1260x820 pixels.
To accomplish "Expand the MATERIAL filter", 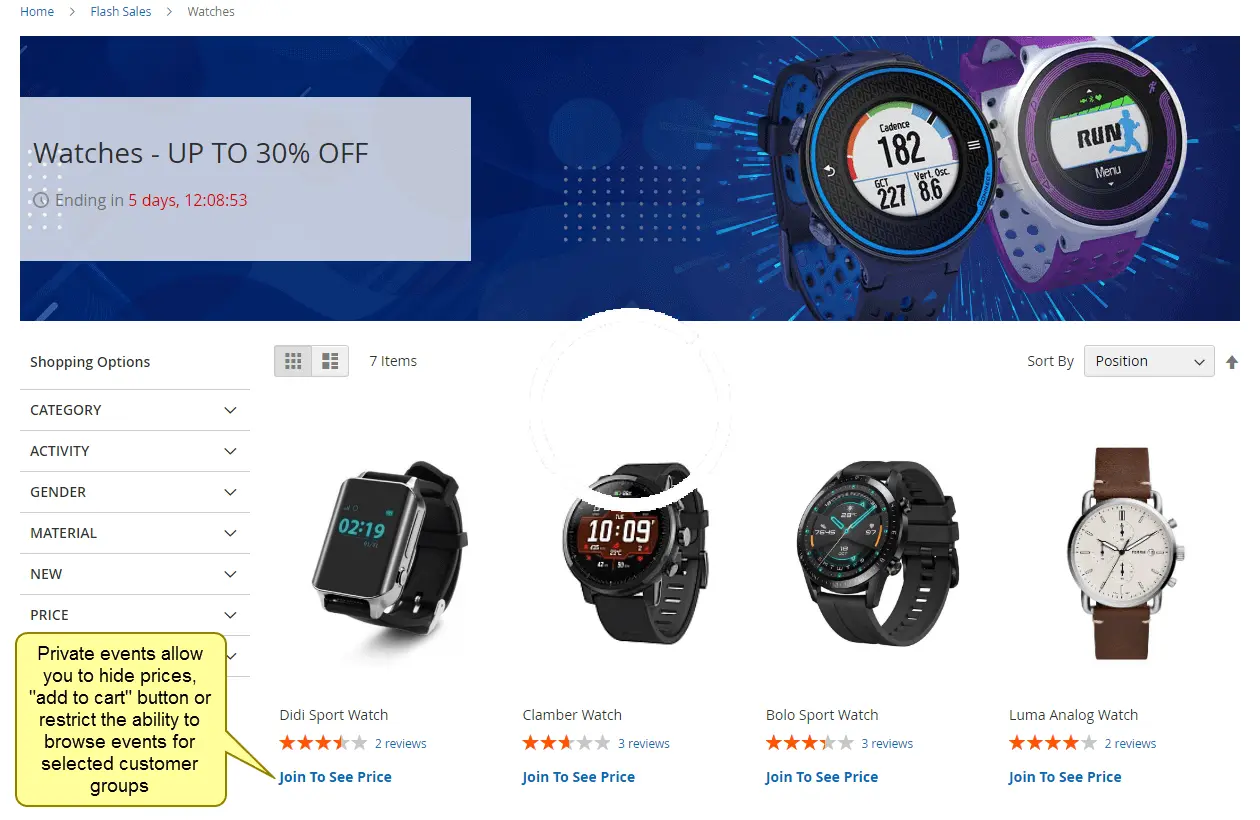I will coord(135,533).
